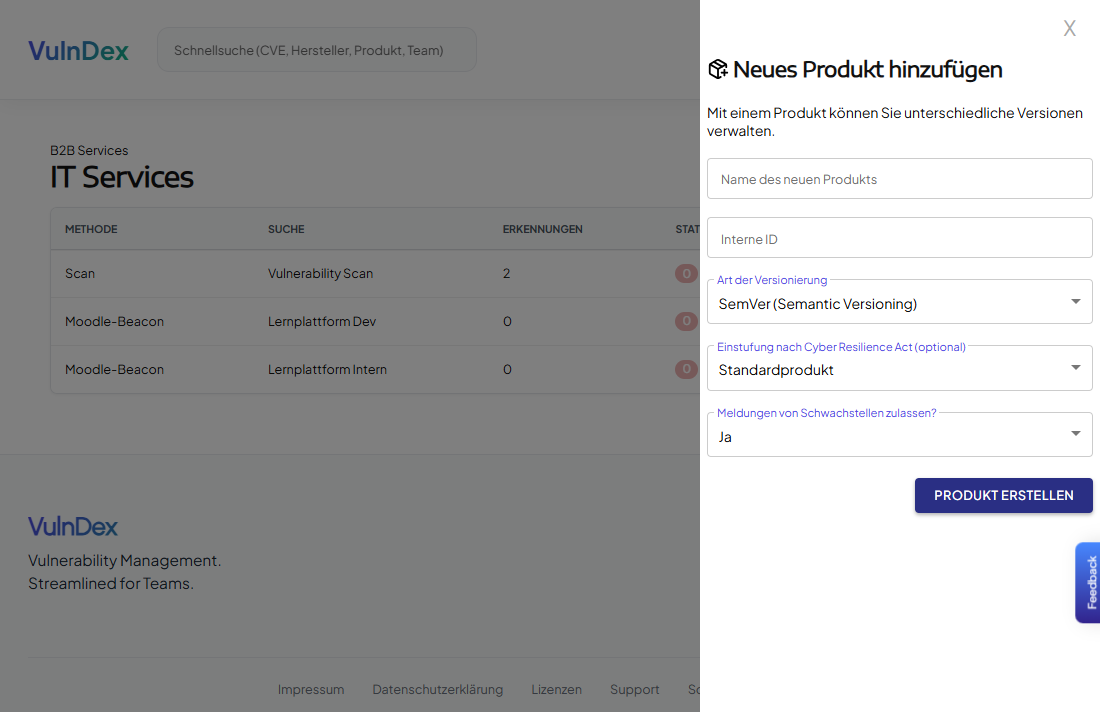Image resolution: width=1100 pixels, height=712 pixels.
Task: Click the B2B Services breadcrumb
Action: [89, 150]
